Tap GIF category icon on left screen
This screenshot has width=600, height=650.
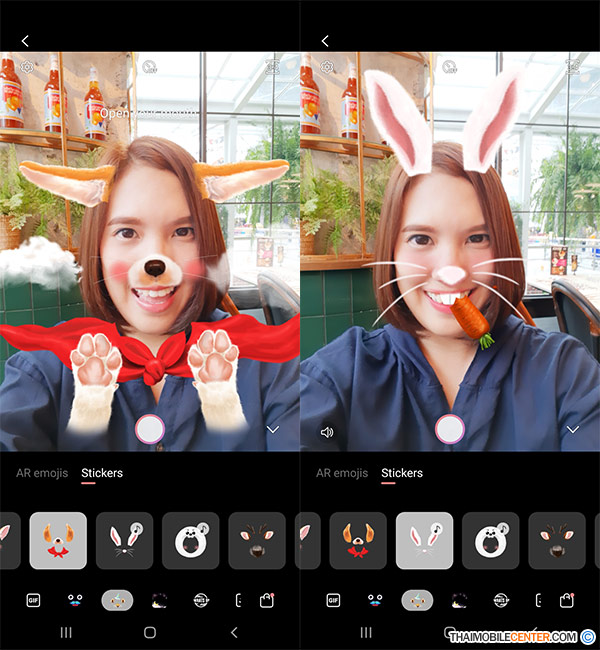coord(34,600)
